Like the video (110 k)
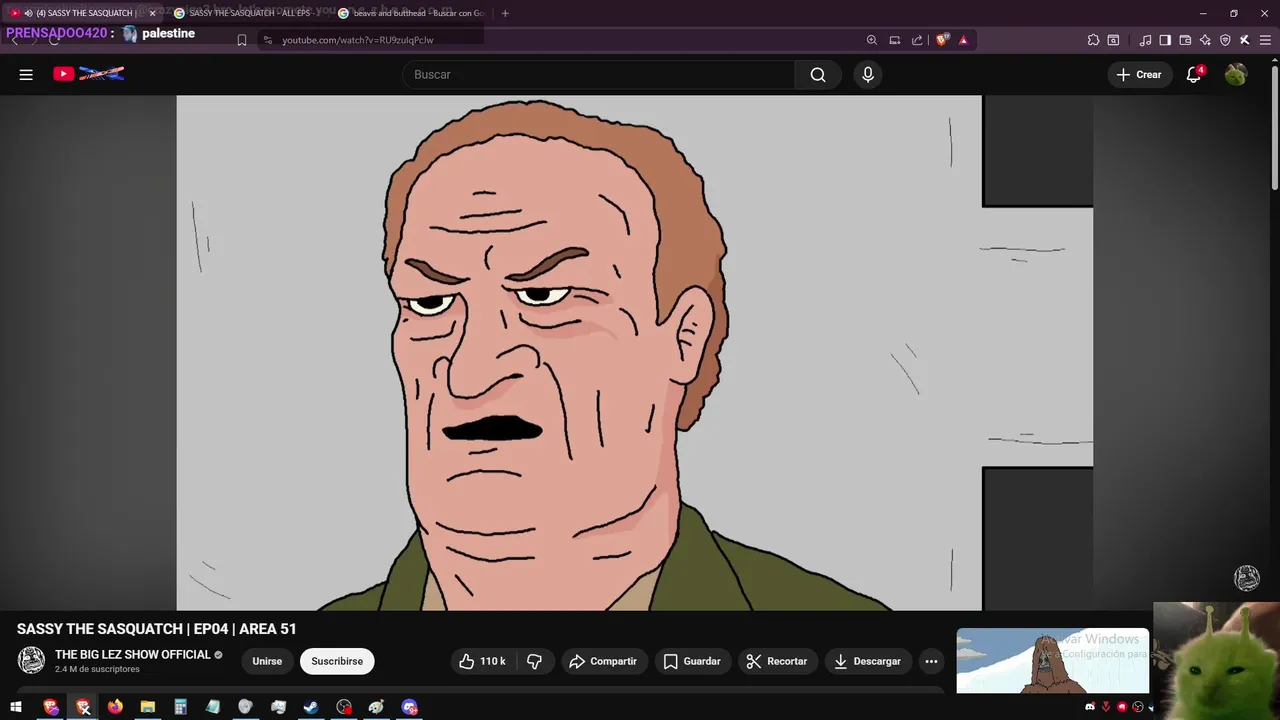 [x=482, y=661]
